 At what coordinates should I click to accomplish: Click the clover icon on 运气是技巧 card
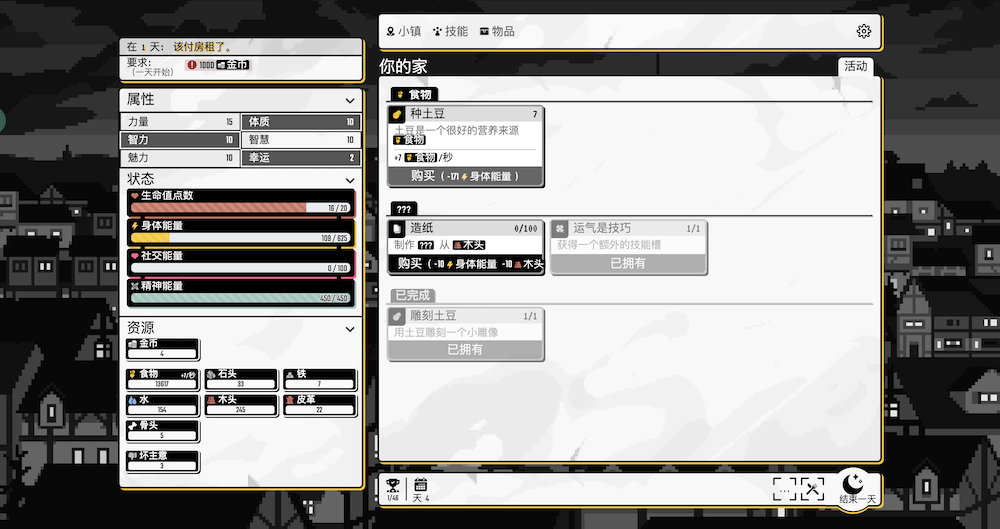click(x=560, y=228)
